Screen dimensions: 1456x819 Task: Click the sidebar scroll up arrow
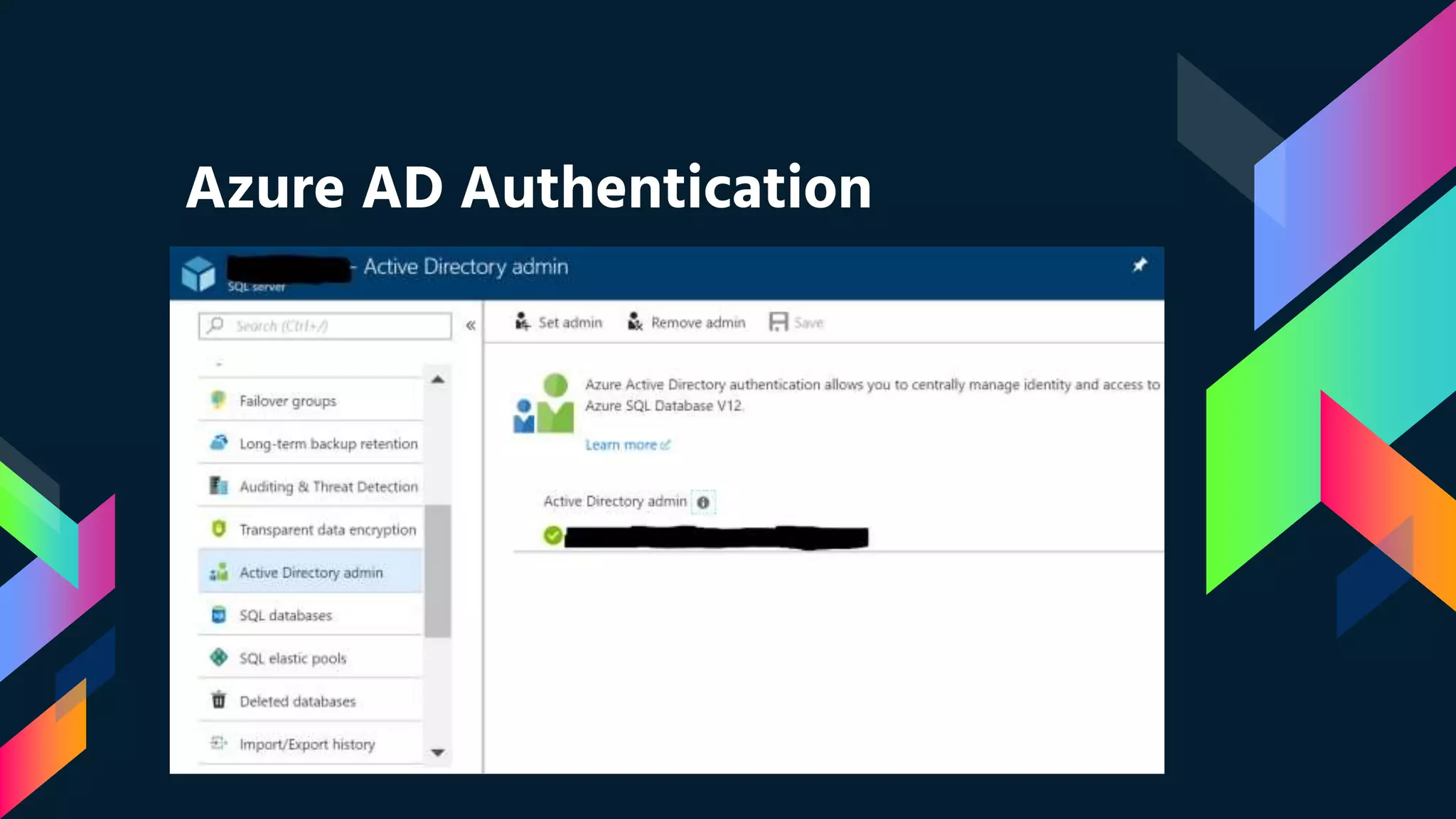pyautogui.click(x=438, y=380)
